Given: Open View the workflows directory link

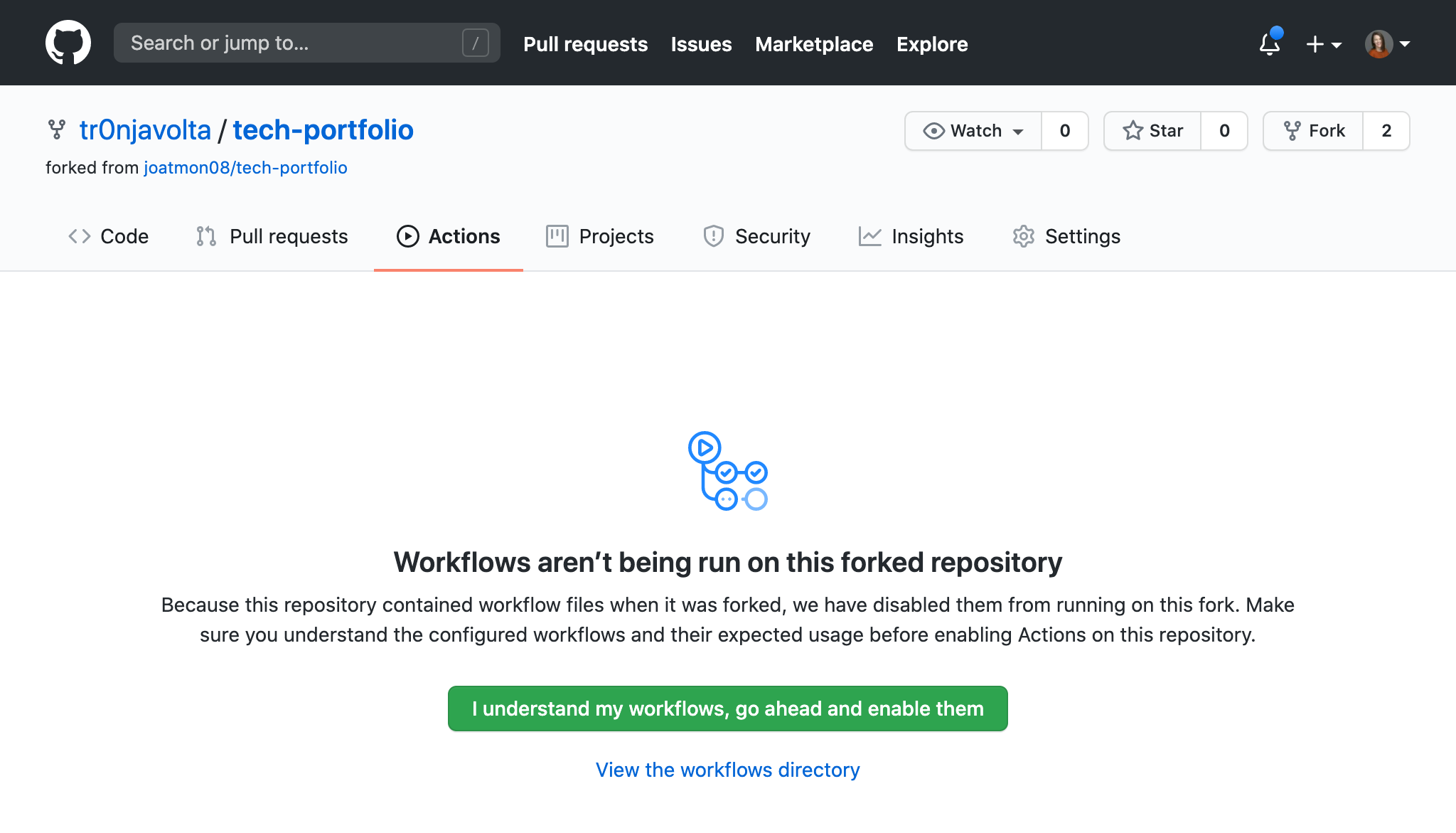Looking at the screenshot, I should click(727, 770).
